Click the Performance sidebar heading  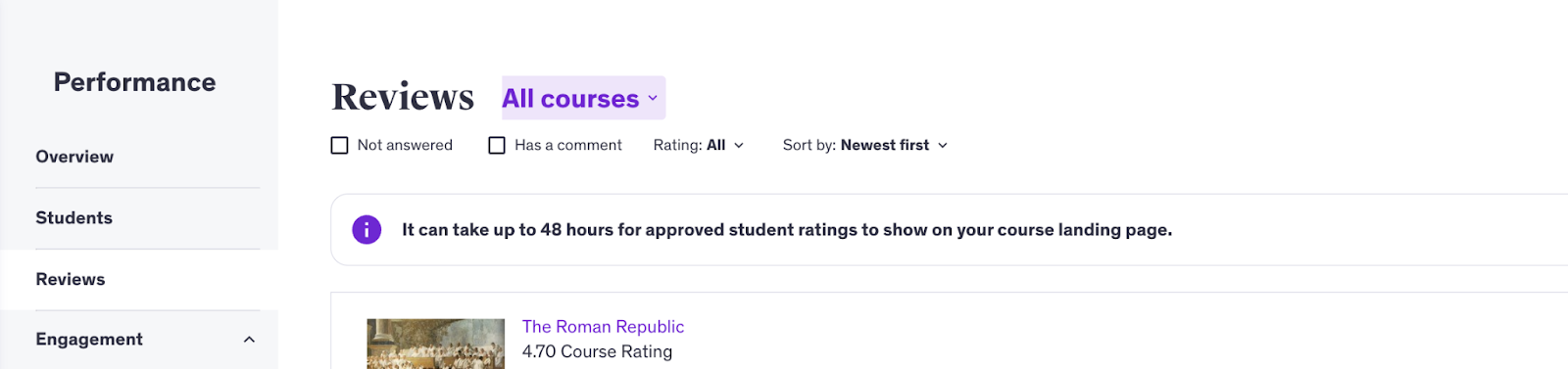135,82
